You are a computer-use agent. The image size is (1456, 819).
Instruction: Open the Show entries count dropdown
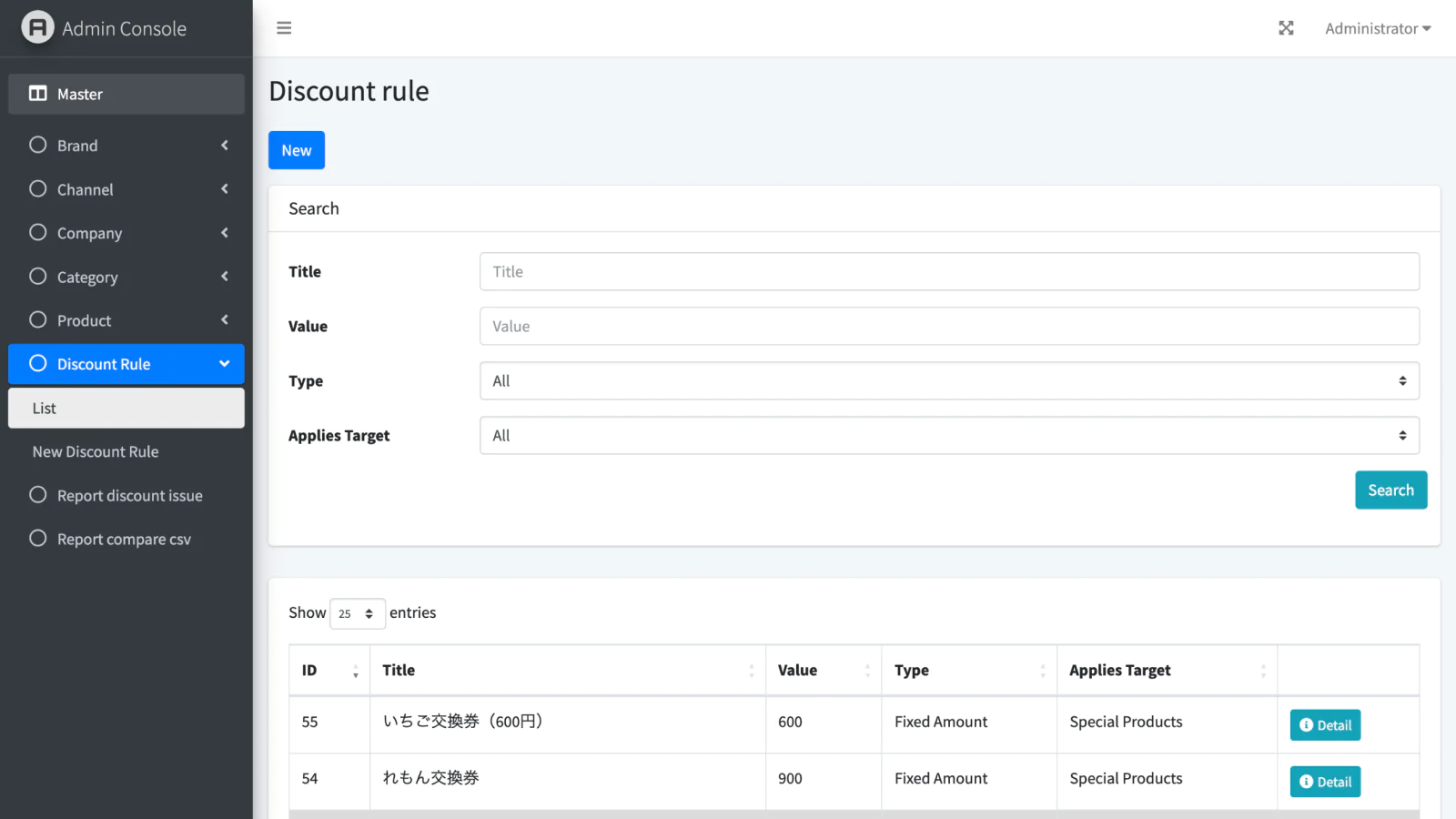point(358,613)
